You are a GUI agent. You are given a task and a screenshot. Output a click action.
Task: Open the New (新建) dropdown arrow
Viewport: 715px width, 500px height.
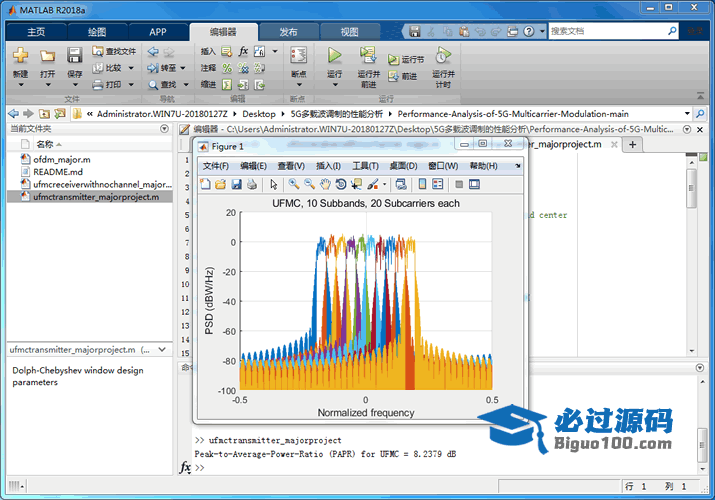21,85
